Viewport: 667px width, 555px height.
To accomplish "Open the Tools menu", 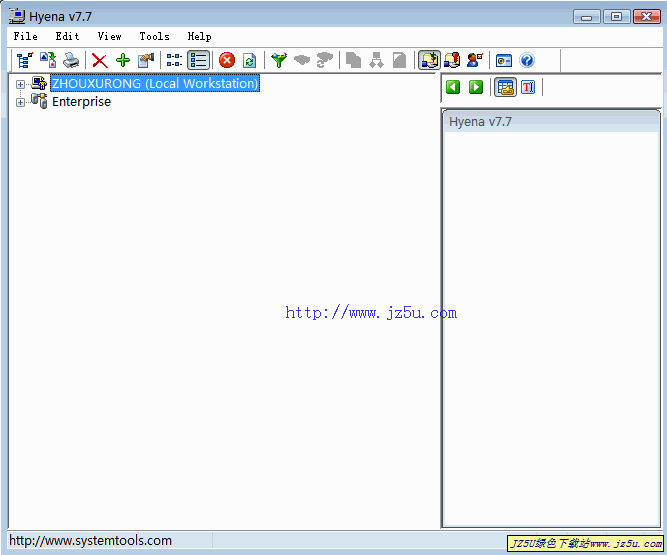I will tap(154, 37).
